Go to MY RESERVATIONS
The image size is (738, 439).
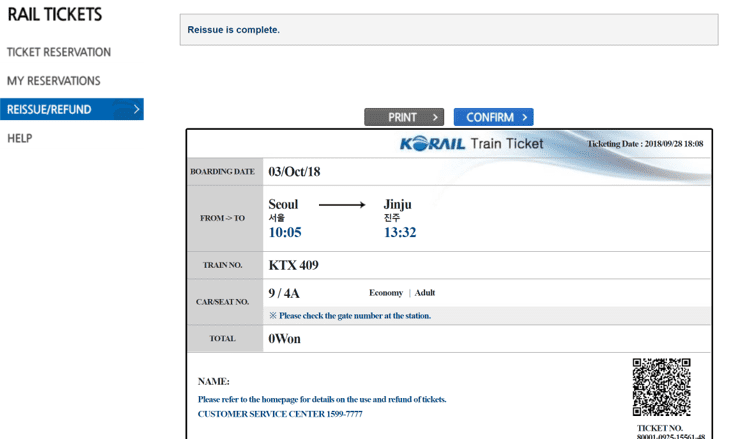pos(53,80)
